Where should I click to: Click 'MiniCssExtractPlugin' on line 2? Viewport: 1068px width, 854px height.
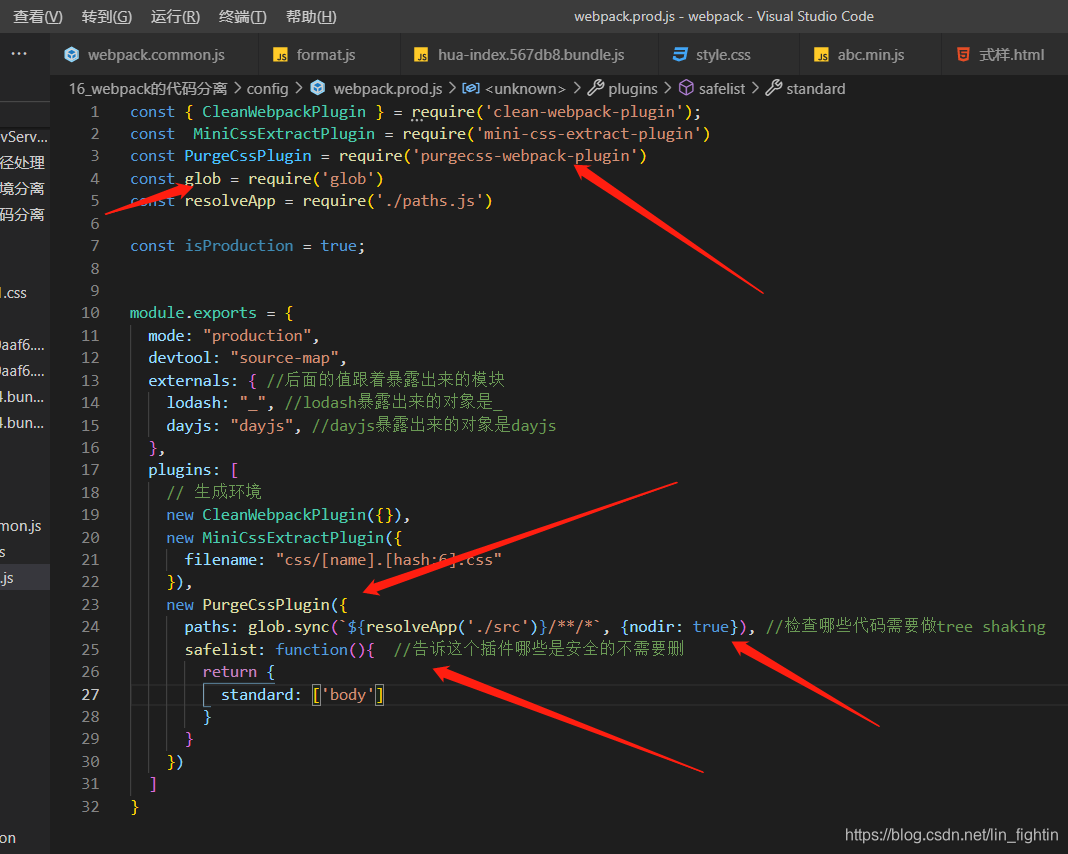click(x=284, y=134)
